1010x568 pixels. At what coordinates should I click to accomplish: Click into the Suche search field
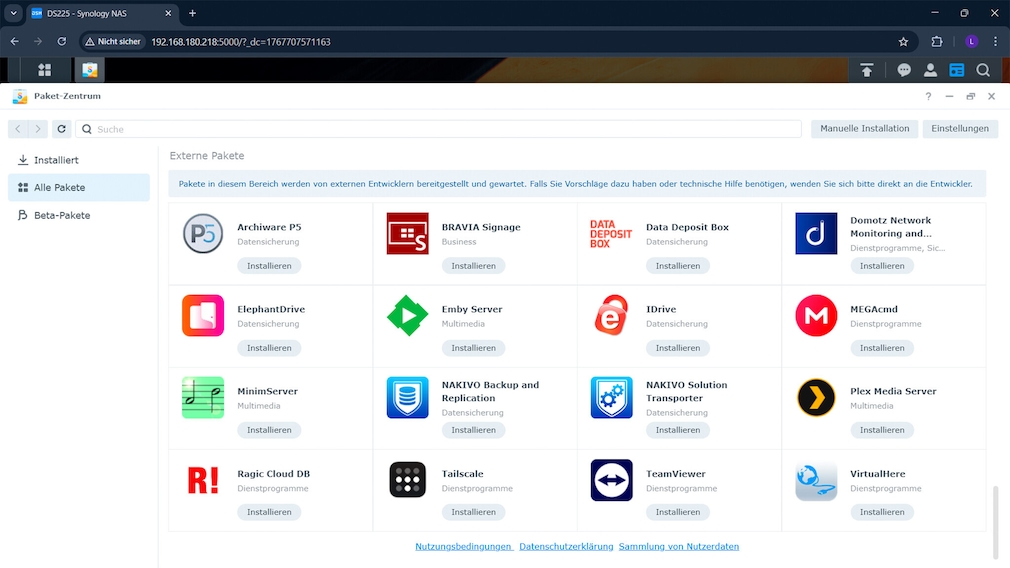pos(440,129)
